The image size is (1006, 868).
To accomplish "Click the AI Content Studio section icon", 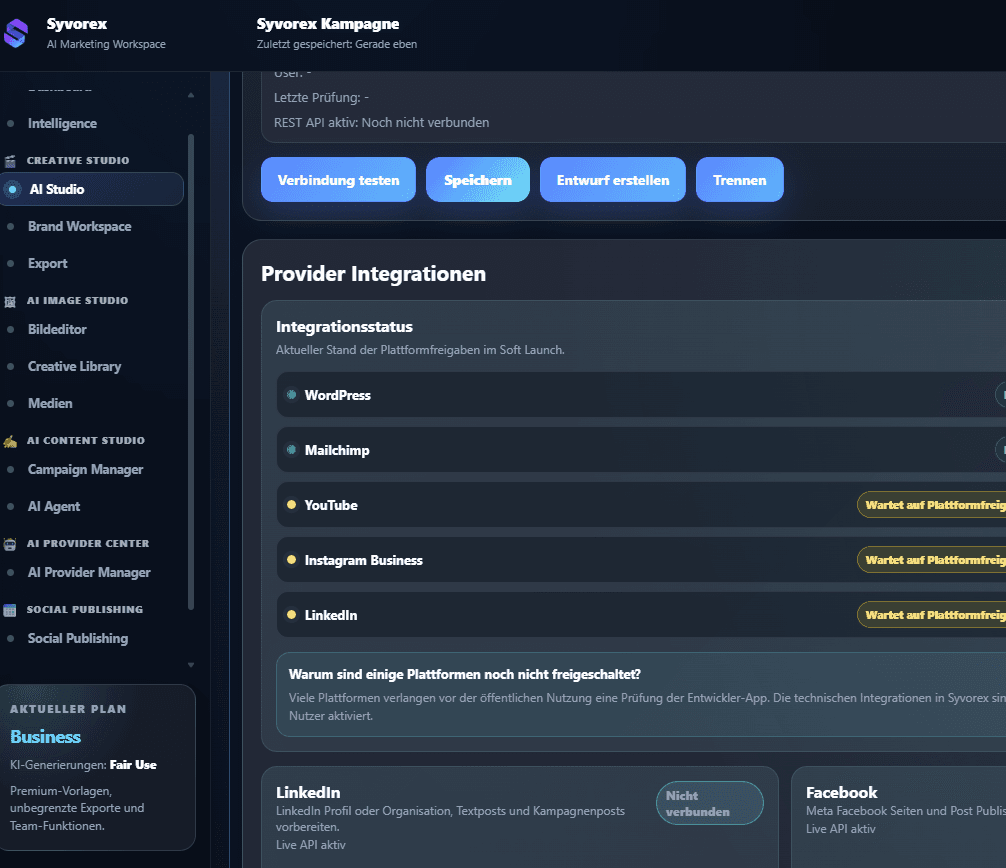I will pos(10,441).
